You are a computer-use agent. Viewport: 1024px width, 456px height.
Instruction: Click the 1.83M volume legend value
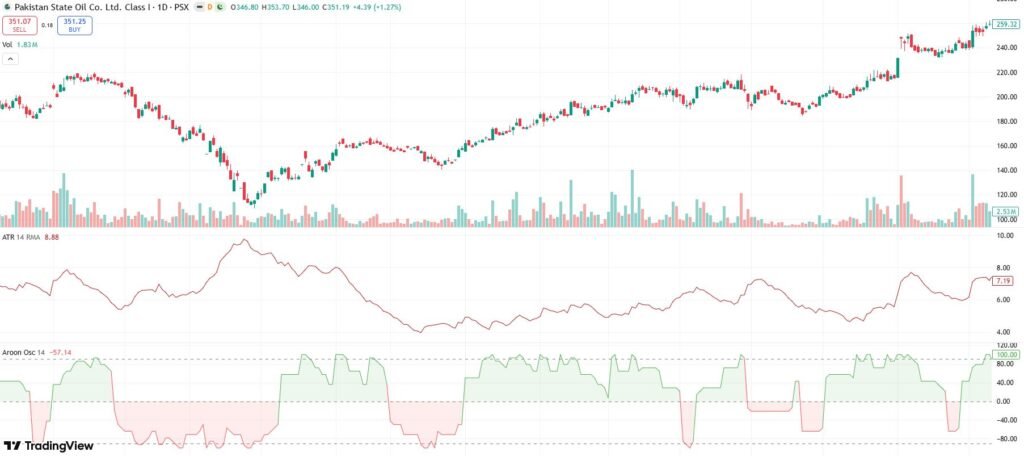click(27, 44)
